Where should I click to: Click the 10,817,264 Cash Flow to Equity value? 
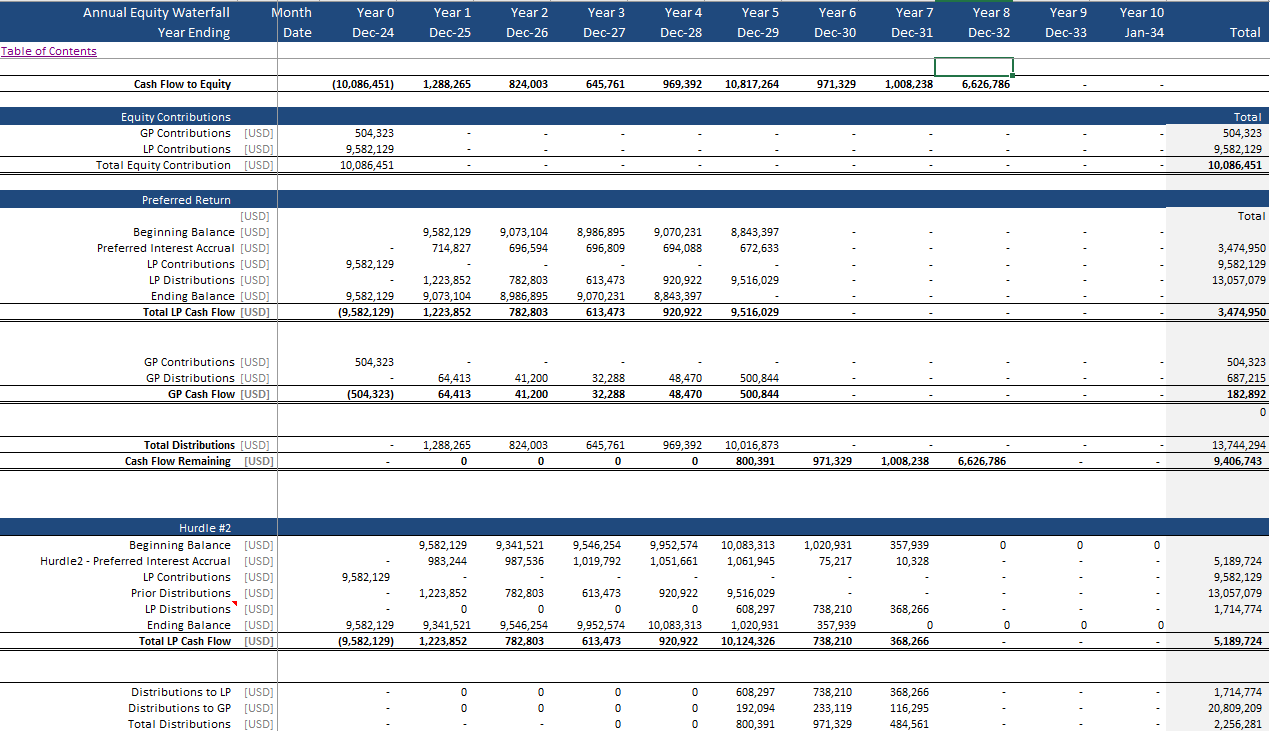752,84
